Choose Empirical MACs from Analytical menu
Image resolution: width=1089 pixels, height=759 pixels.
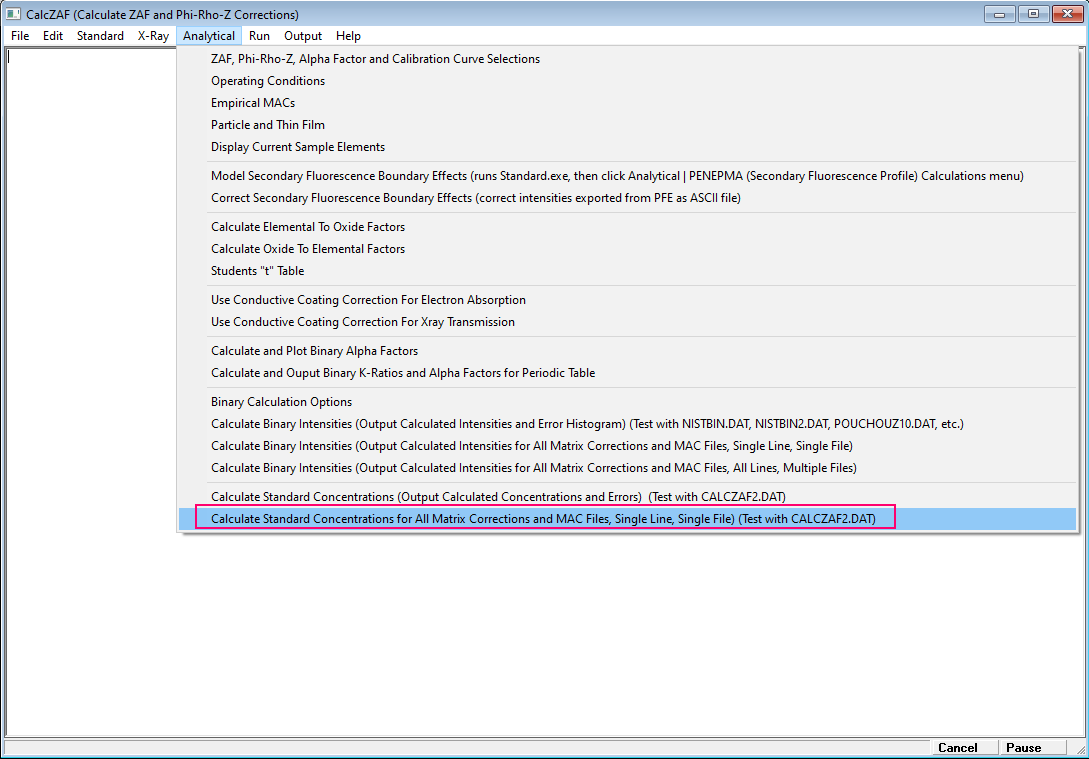point(253,103)
